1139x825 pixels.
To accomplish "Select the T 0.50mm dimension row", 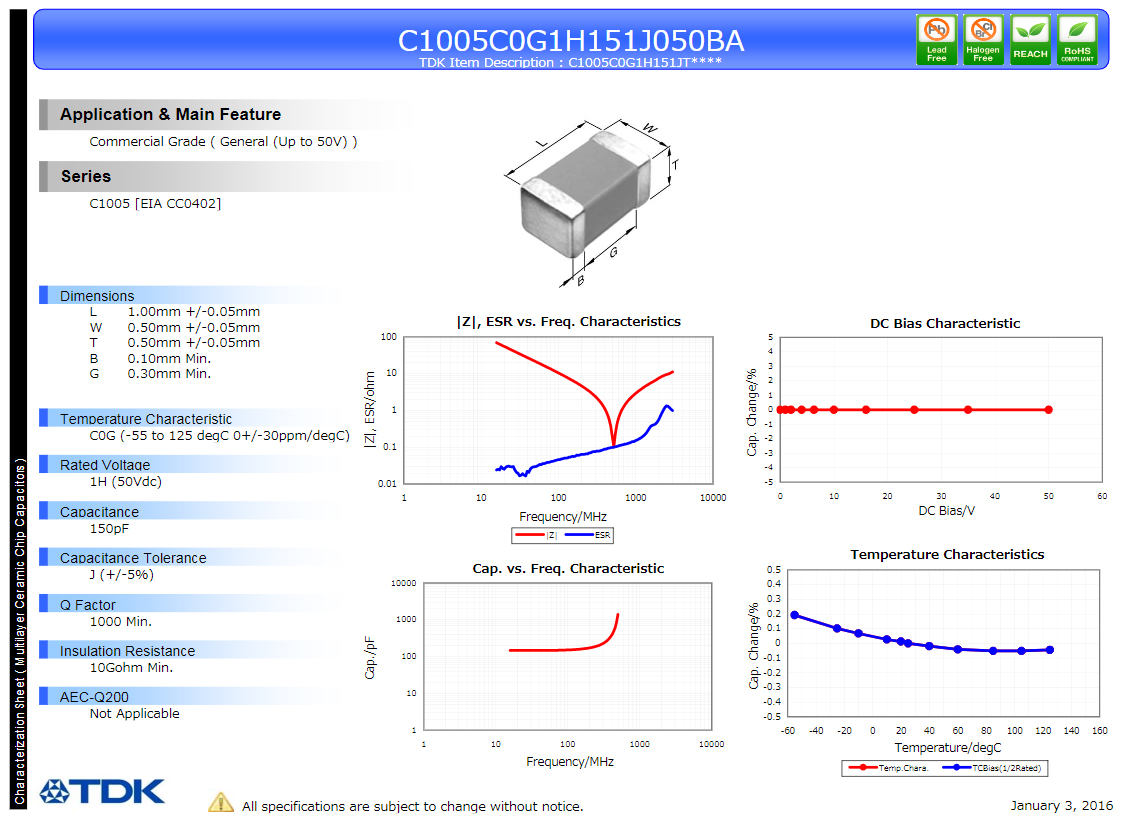I will (174, 343).
